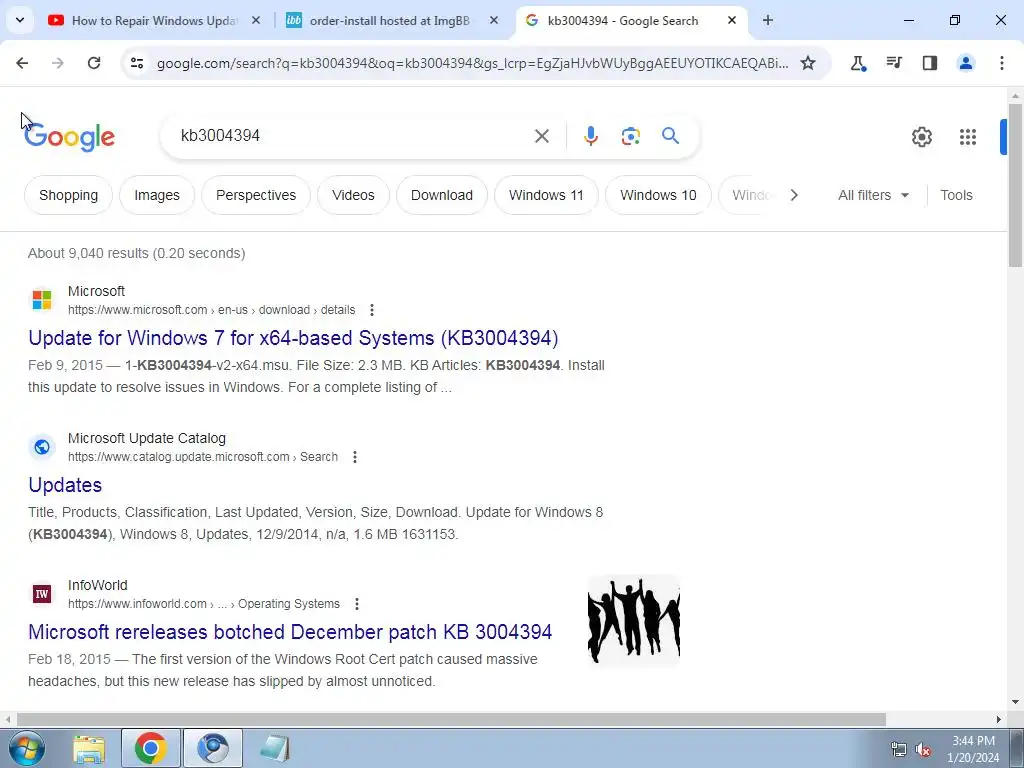Switch to How to Repair Windows Update tab
1024x768 pixels.
(x=154, y=20)
